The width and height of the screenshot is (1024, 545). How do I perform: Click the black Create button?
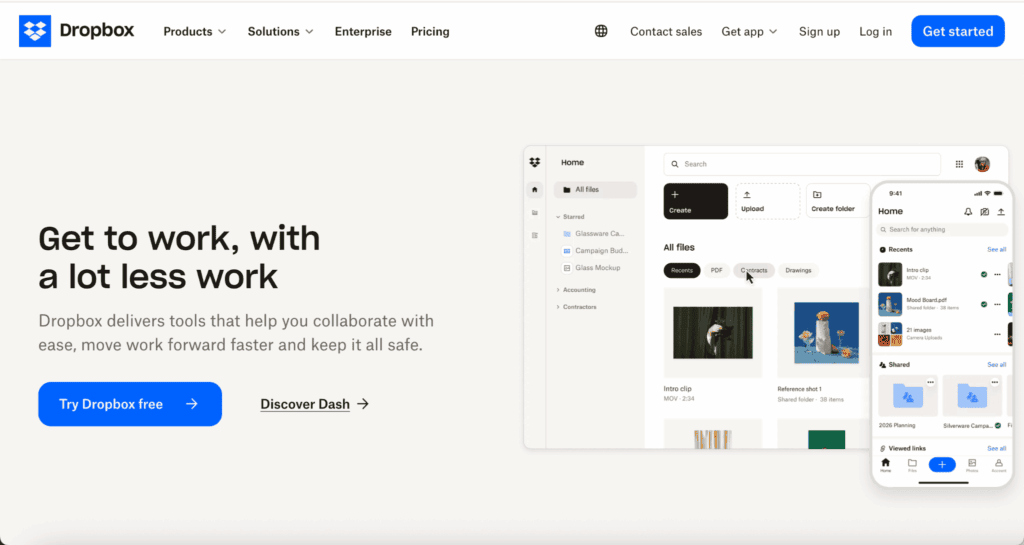tap(696, 201)
